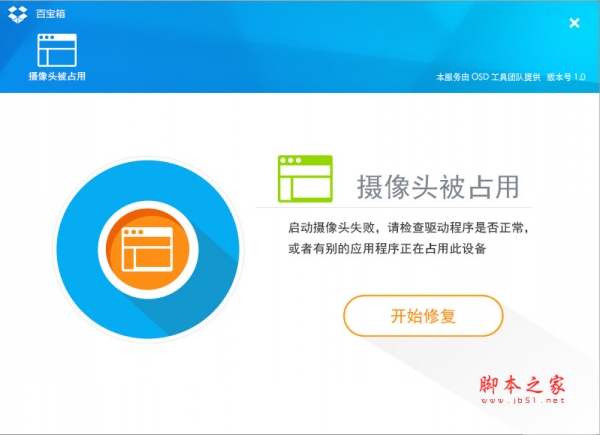
Task: Click the 开始修复 button
Action: tap(423, 316)
